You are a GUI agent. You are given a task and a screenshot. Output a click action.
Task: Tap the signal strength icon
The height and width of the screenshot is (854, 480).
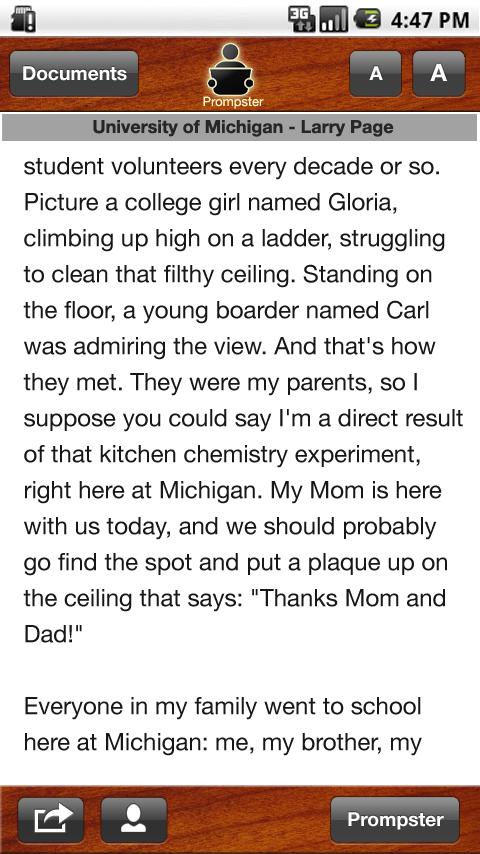pyautogui.click(x=333, y=19)
